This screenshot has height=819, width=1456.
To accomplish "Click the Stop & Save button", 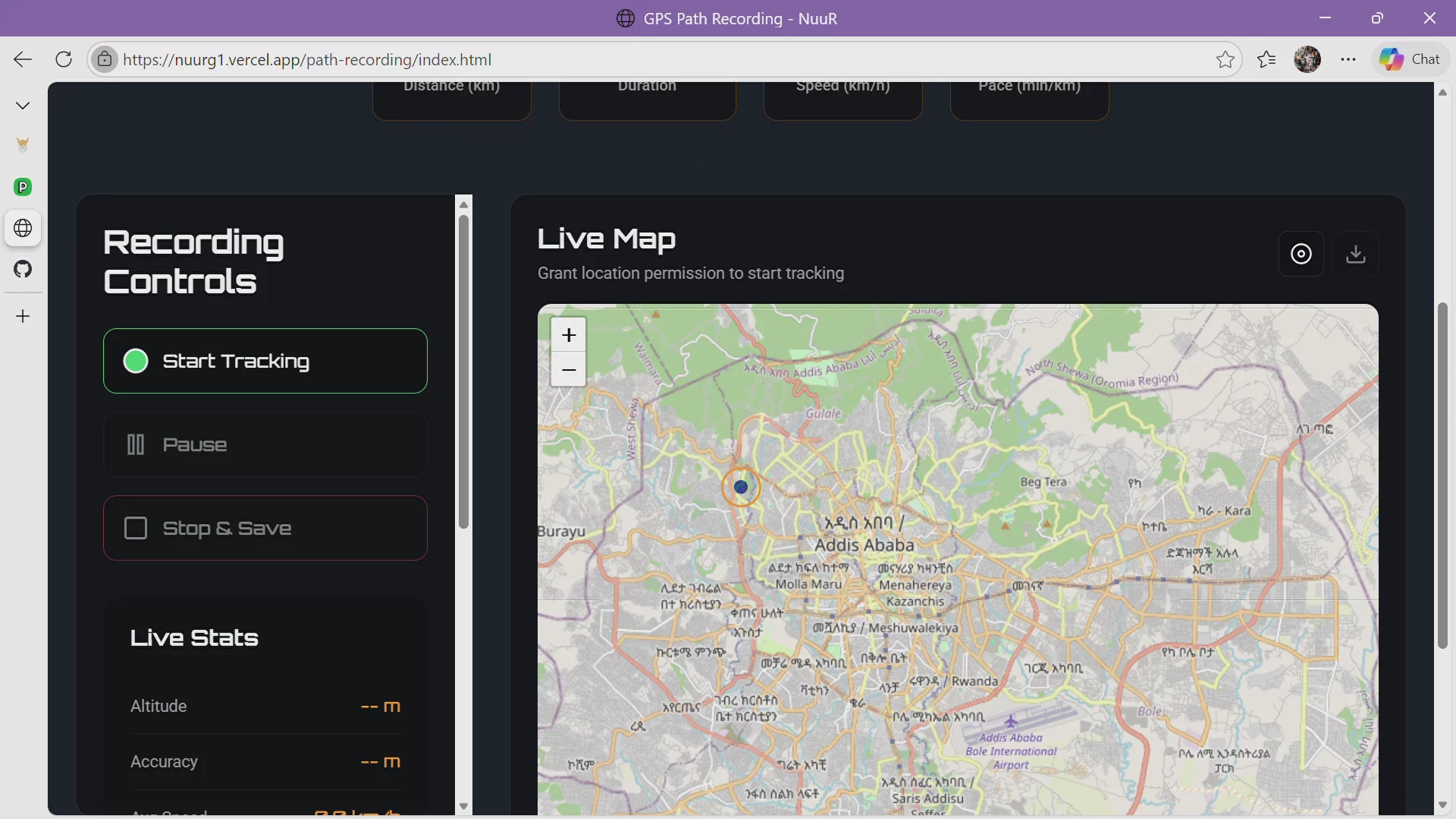I will tap(265, 528).
